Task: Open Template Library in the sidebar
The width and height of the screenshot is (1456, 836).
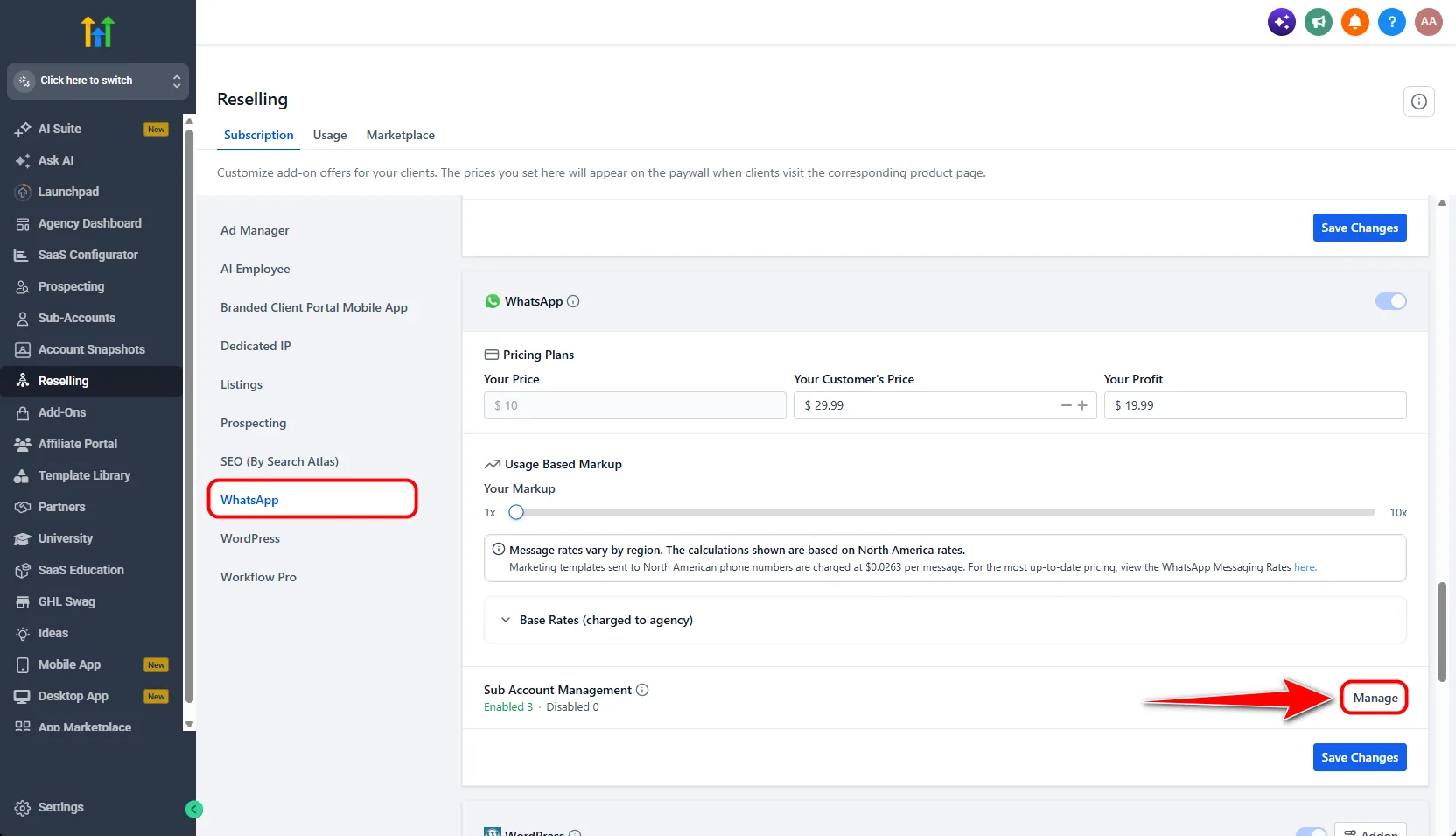Action: pyautogui.click(x=91, y=475)
